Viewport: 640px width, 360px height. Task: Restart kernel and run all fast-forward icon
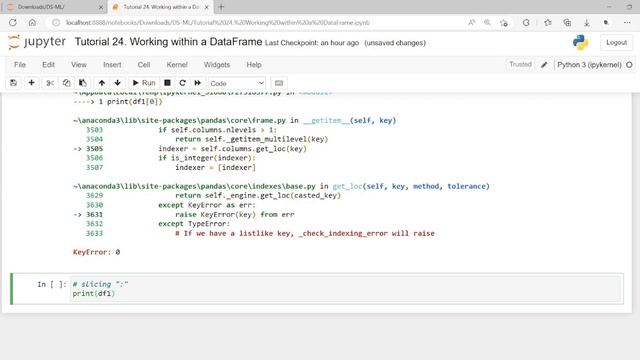(x=198, y=83)
